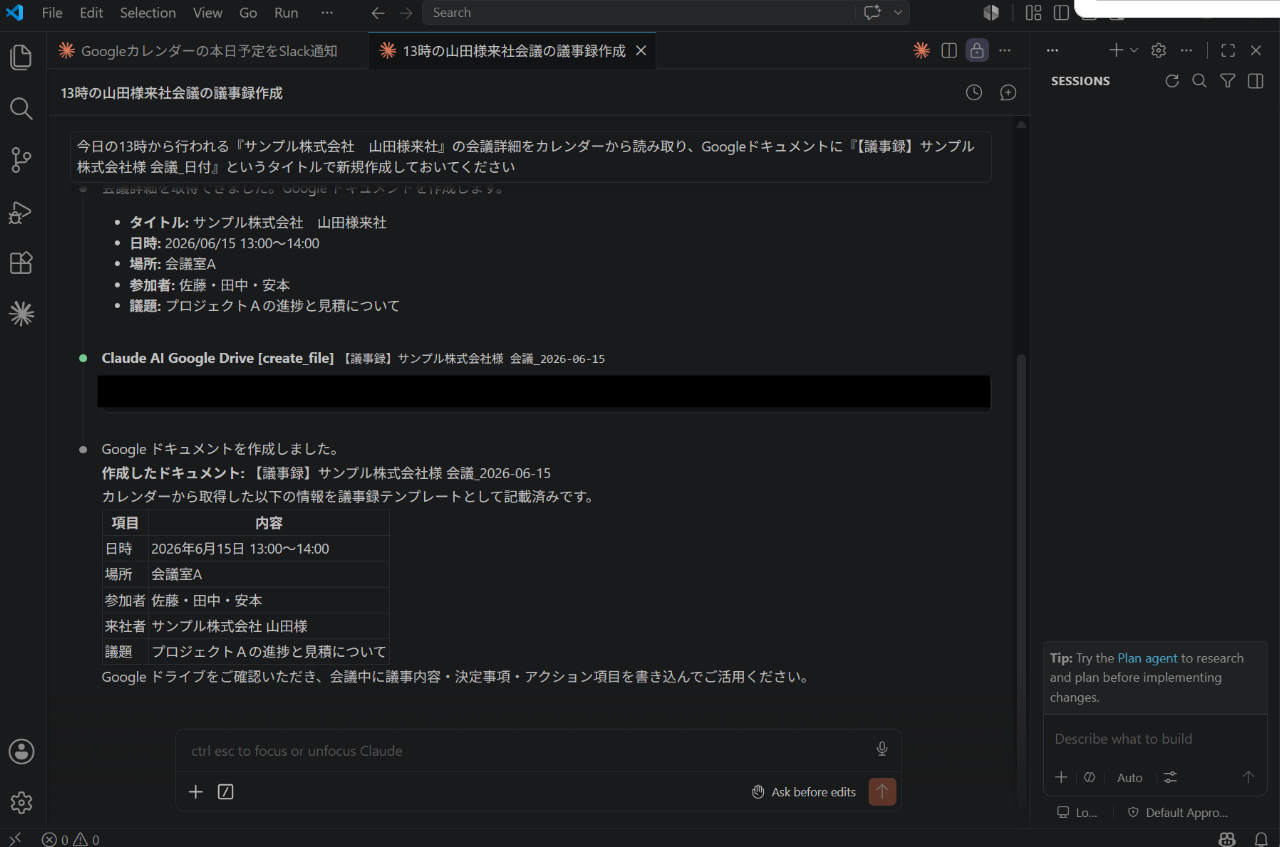Open notifications from the bell icon

[x=1261, y=839]
